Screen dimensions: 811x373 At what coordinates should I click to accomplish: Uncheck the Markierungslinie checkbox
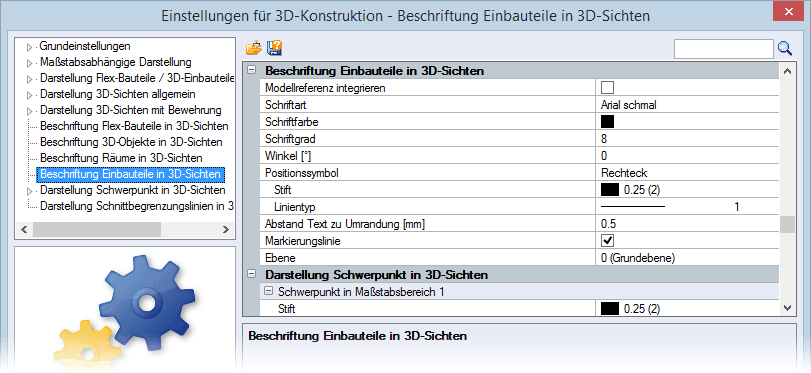(x=607, y=241)
